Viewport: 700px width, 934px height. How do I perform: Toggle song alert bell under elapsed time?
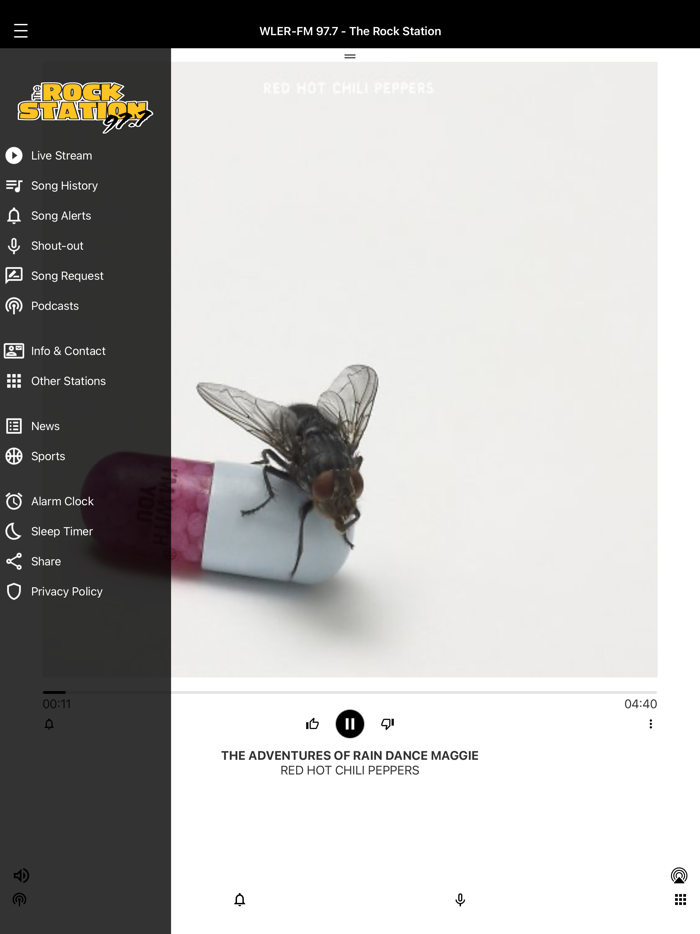coord(49,724)
